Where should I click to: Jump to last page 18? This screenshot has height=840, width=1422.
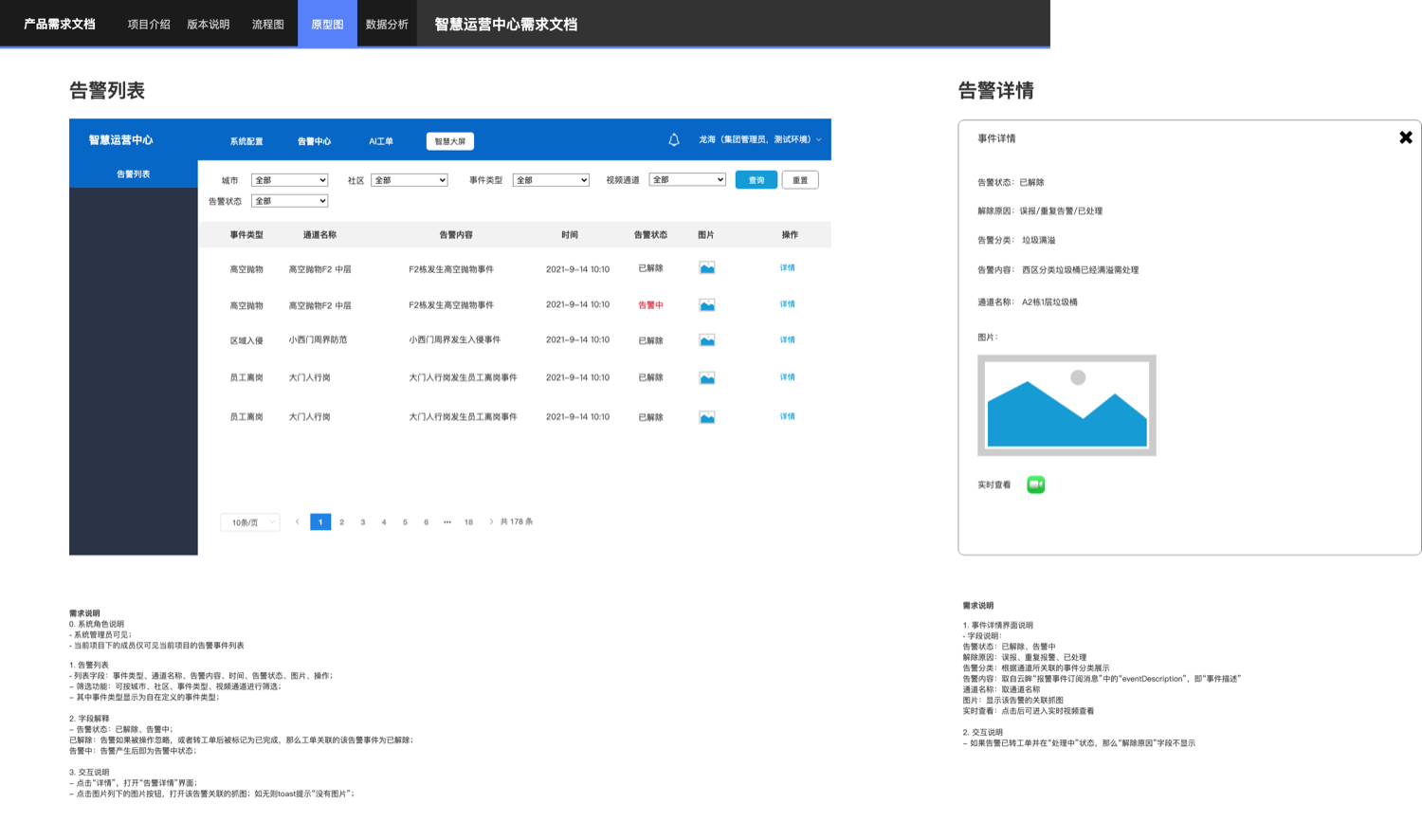coord(468,522)
